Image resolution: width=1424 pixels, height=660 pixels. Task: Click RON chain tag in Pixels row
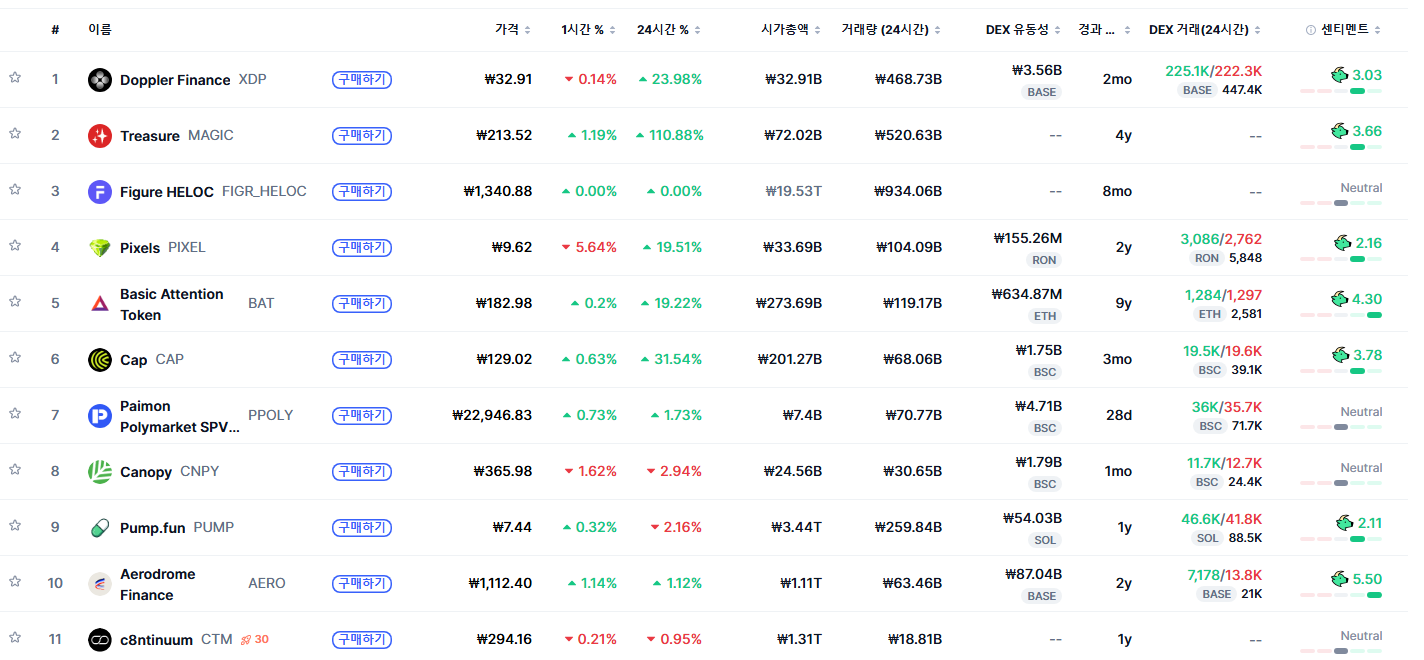click(x=1044, y=260)
